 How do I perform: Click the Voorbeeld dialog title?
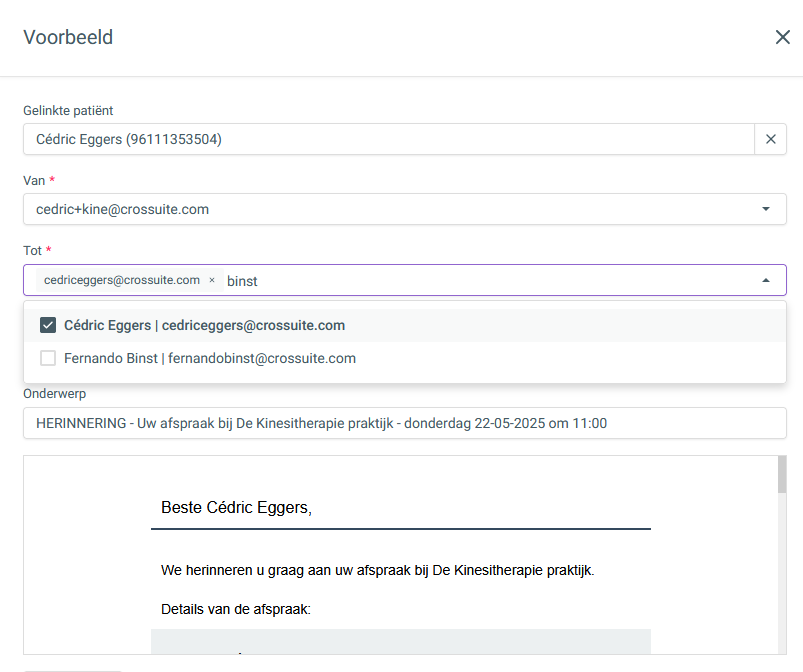point(68,37)
